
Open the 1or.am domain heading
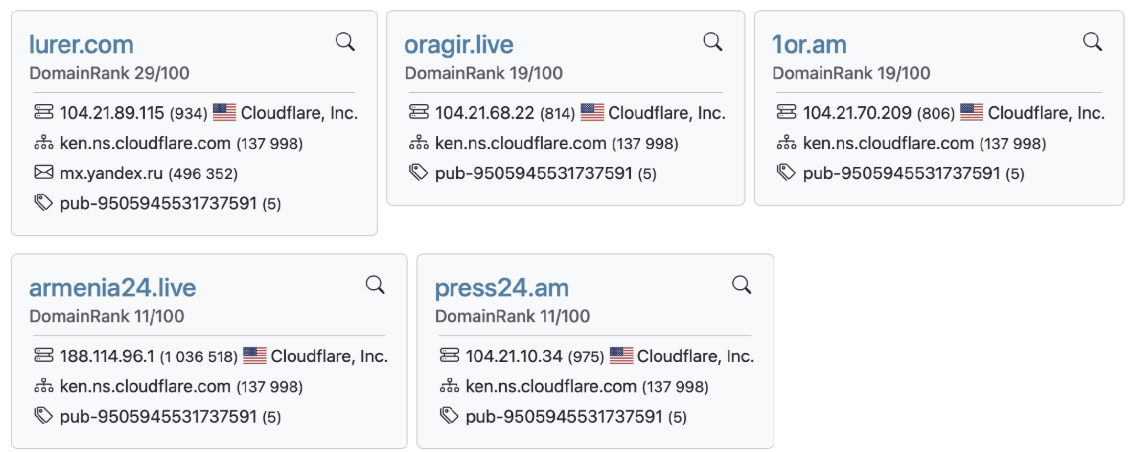coord(809,45)
